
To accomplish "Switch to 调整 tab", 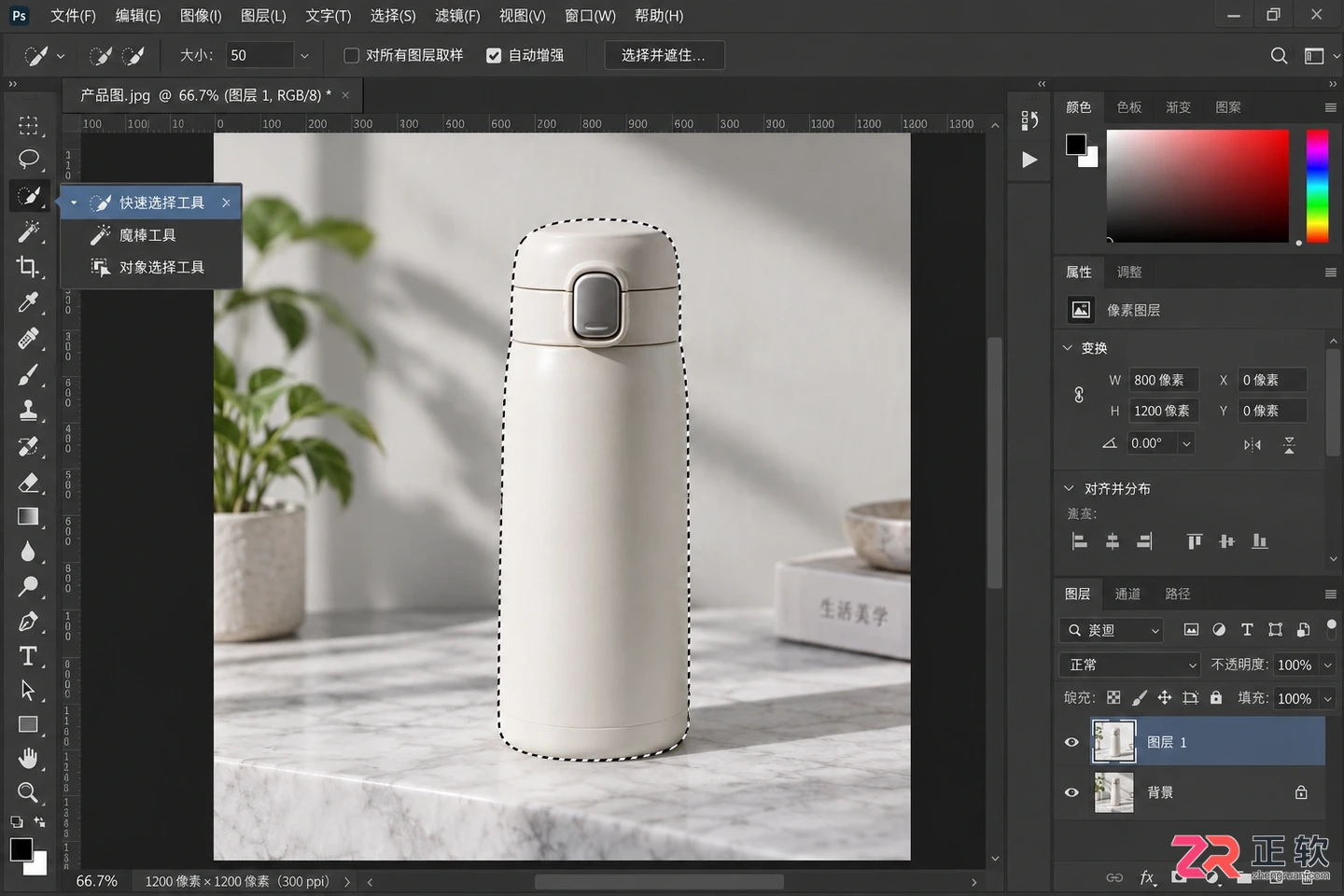I will pos(1129,272).
